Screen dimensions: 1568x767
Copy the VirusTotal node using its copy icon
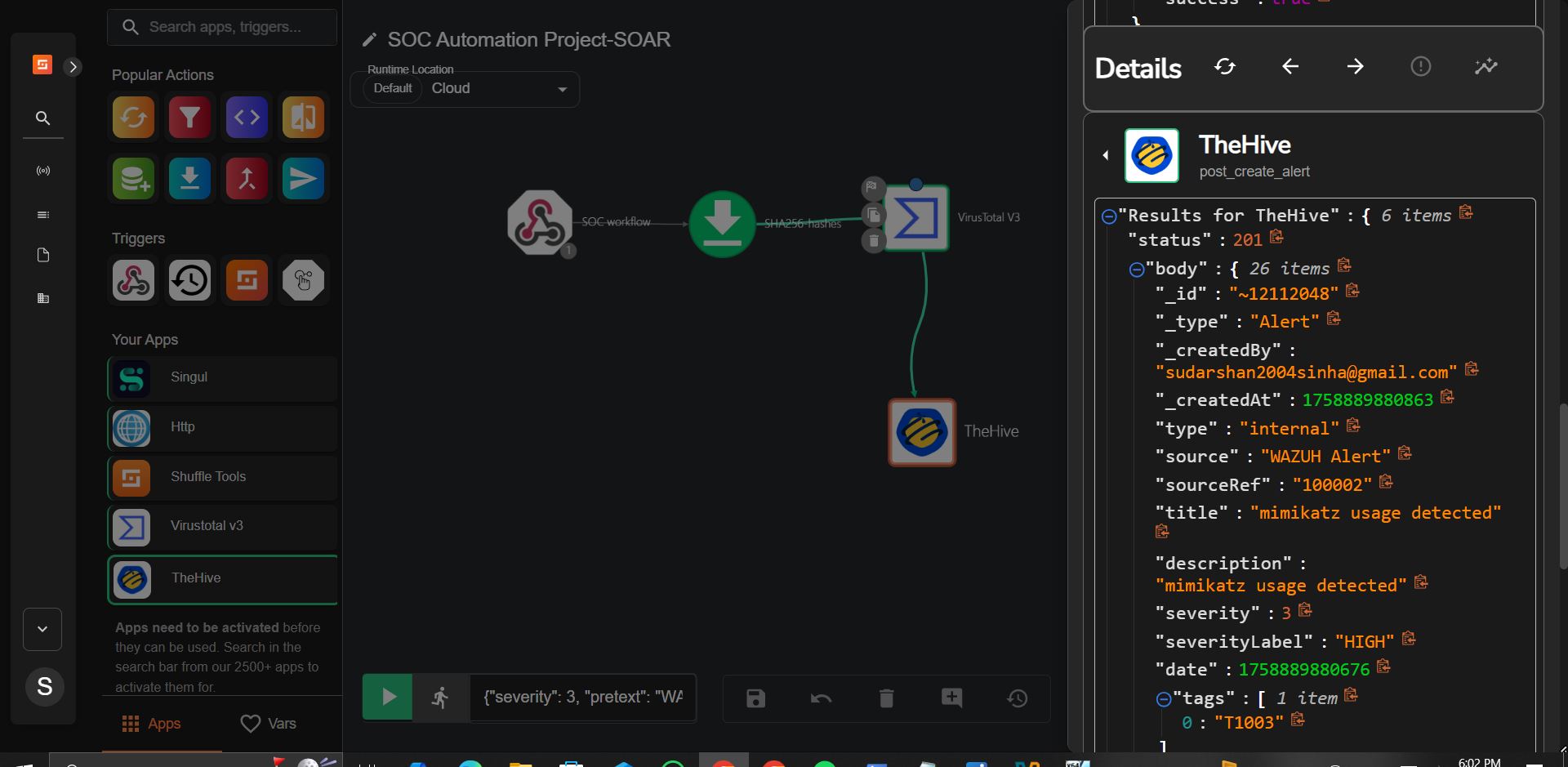[874, 215]
